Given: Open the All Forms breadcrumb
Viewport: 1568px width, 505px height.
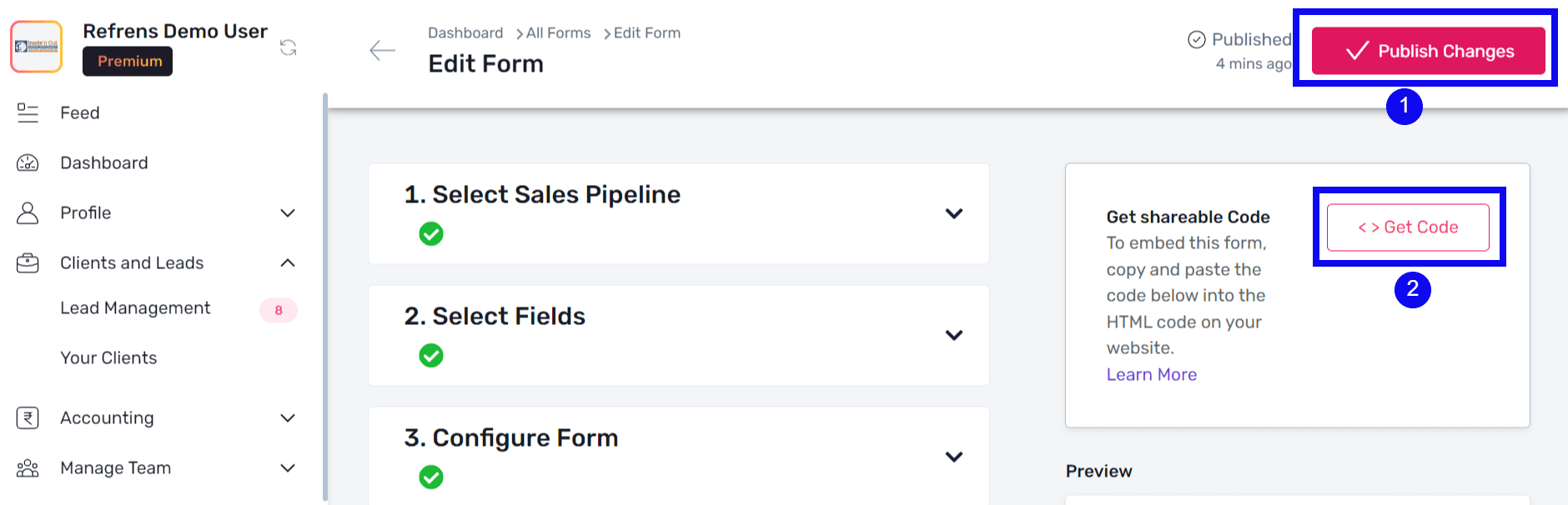Looking at the screenshot, I should [557, 32].
